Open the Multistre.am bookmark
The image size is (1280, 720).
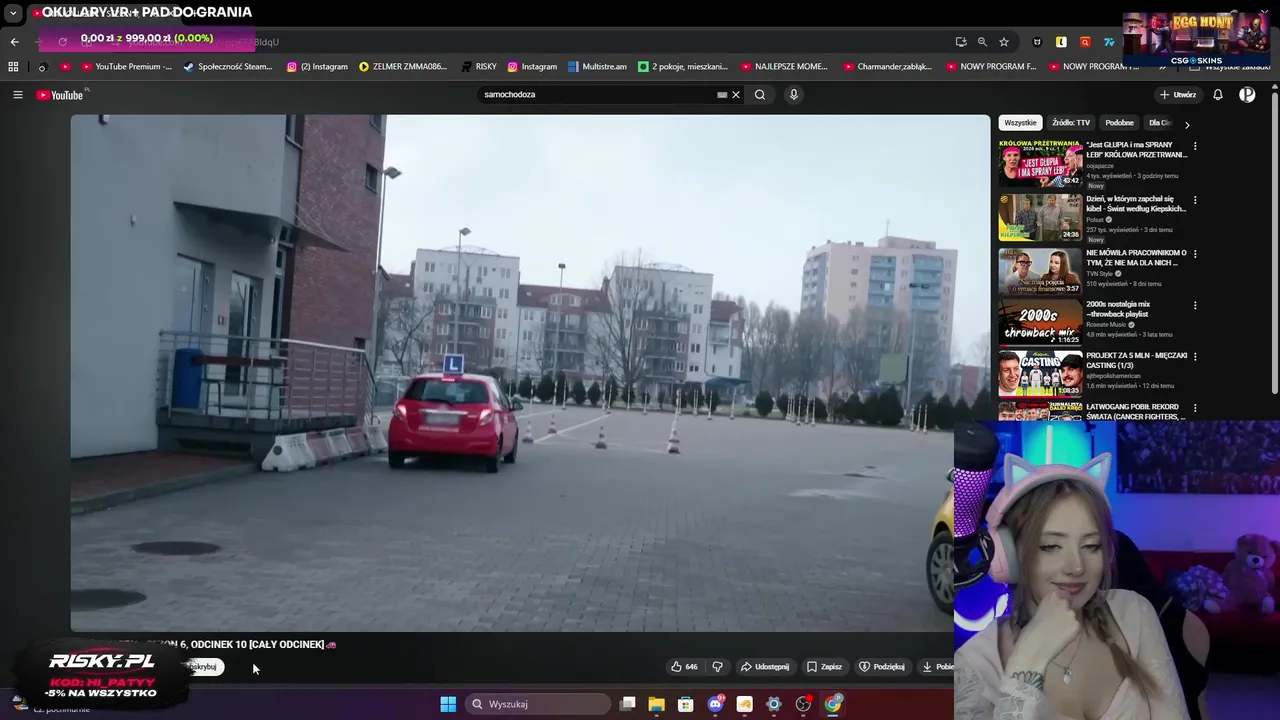pos(597,67)
